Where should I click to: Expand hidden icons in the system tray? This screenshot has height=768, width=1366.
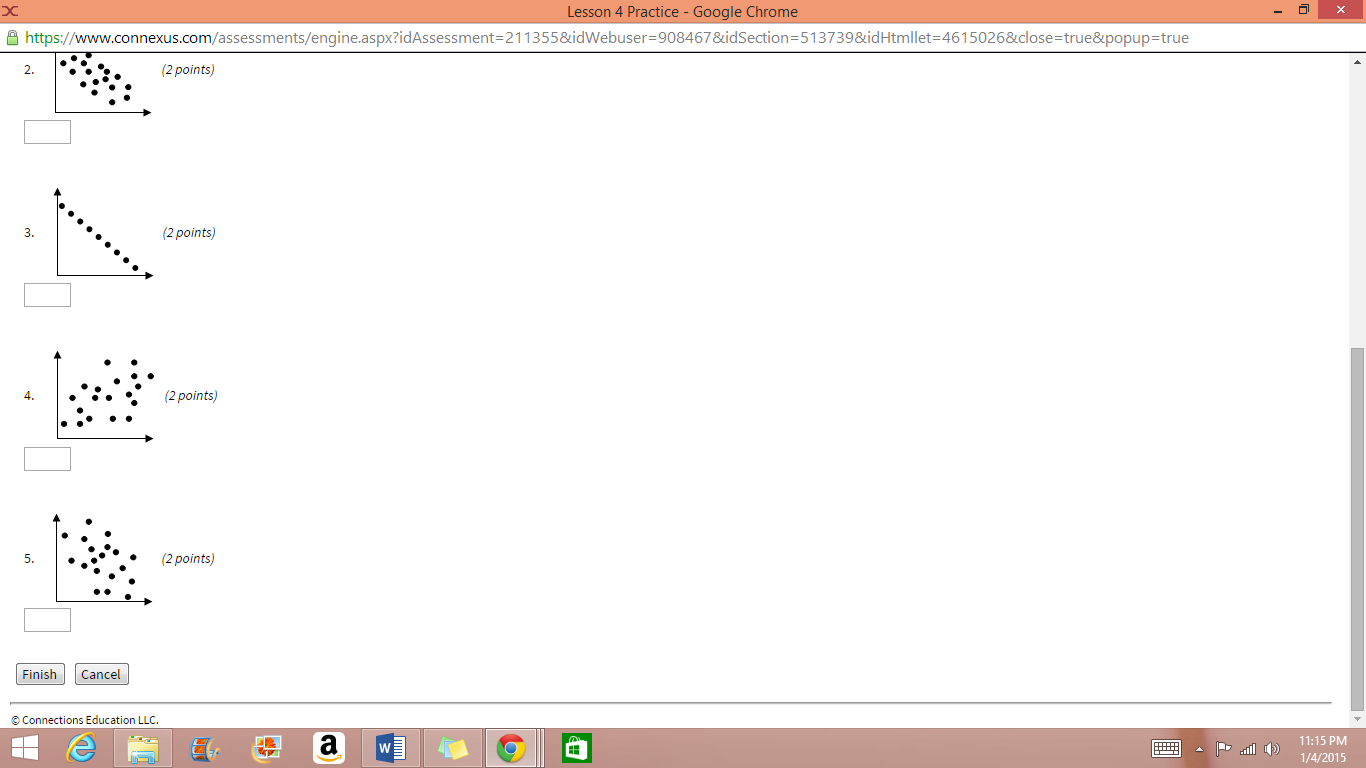click(1200, 749)
